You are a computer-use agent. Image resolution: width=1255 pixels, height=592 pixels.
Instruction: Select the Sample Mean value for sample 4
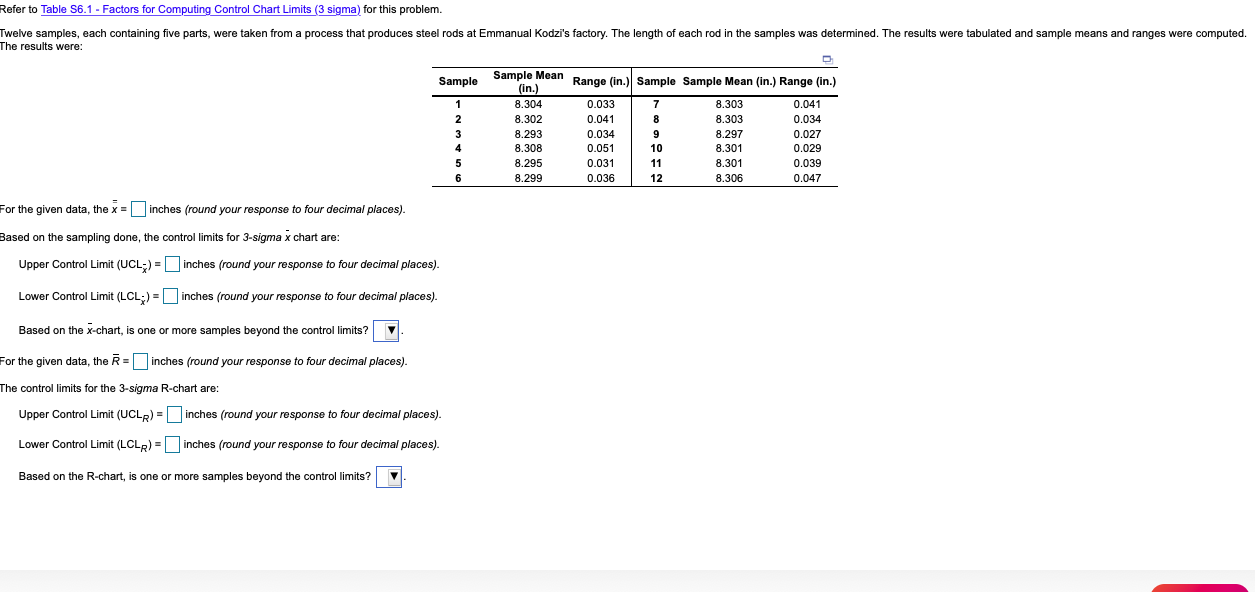(x=528, y=147)
